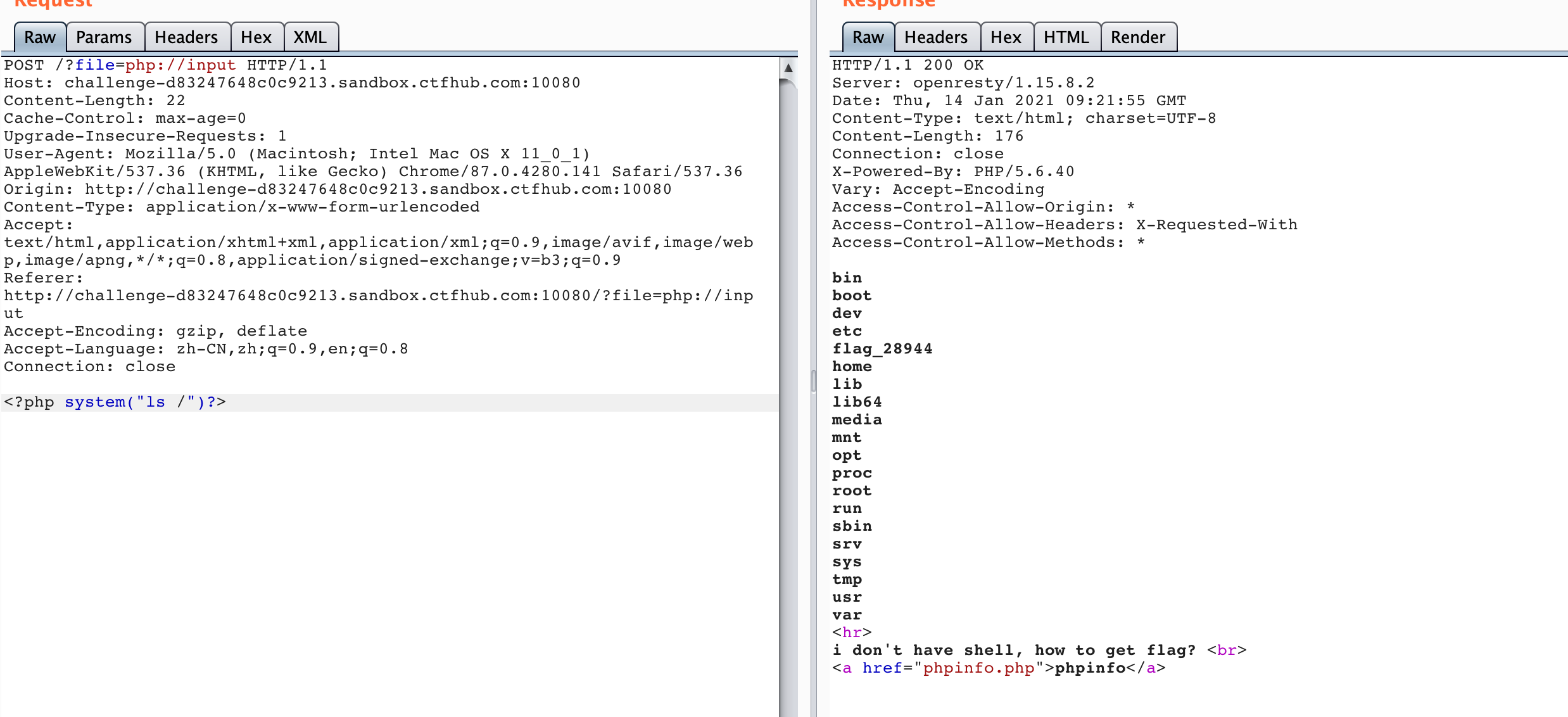Viewport: 1568px width, 717px height.
Task: Click the splitter handle between request and response
Action: tap(814, 382)
